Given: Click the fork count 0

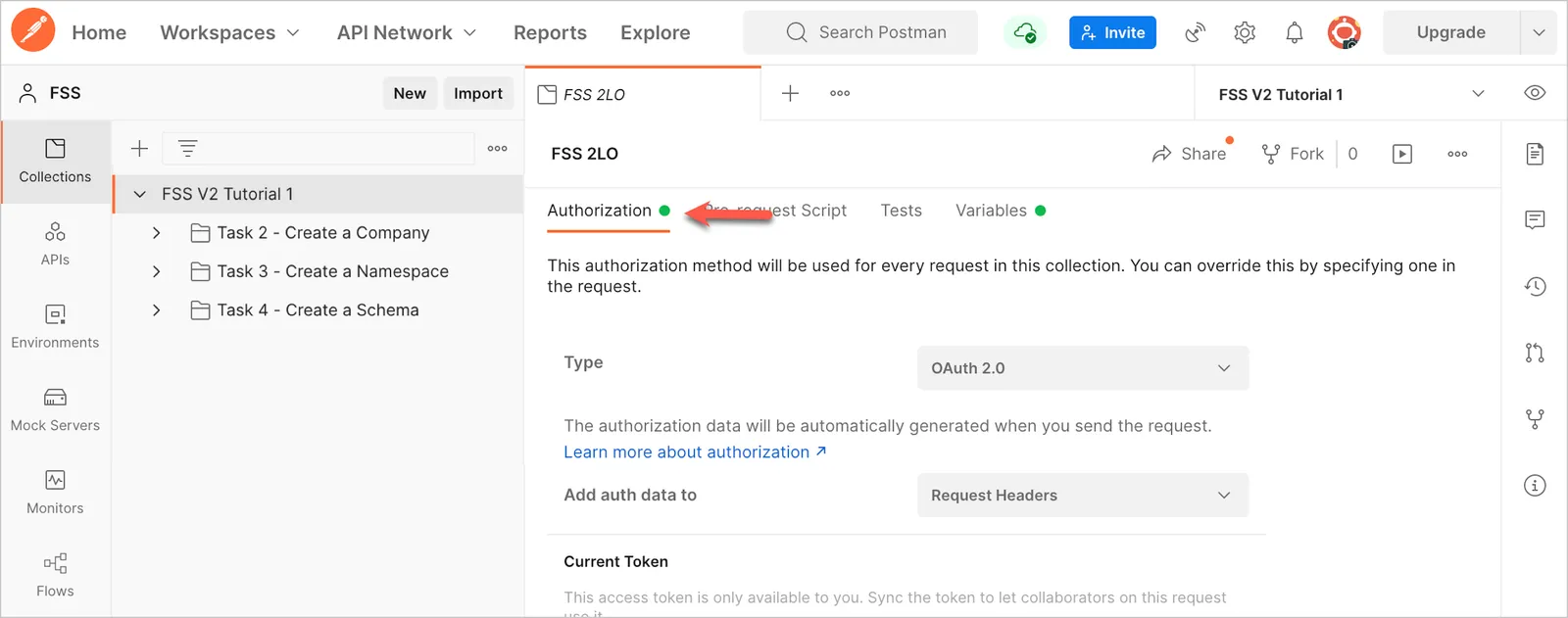Looking at the screenshot, I should [1352, 154].
